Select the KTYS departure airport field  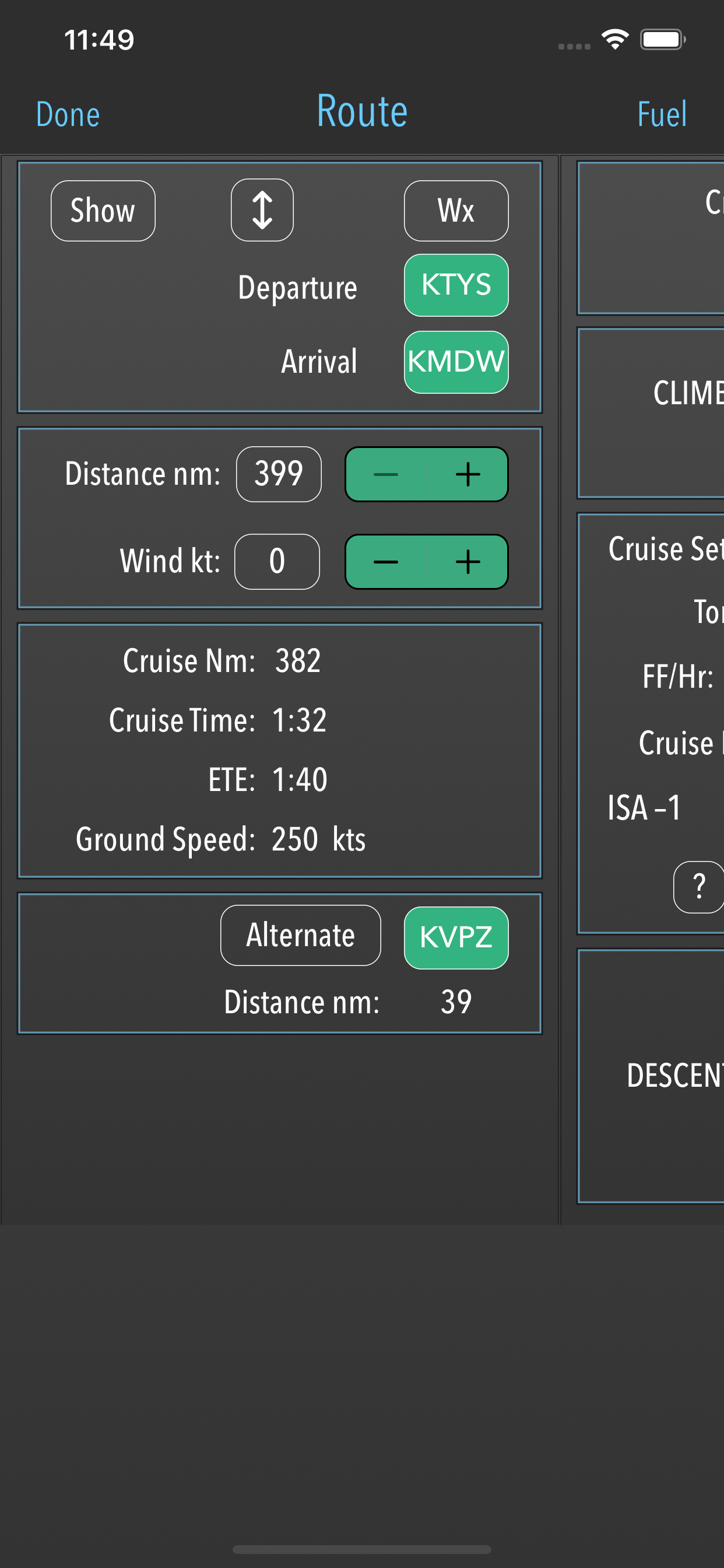tap(456, 285)
